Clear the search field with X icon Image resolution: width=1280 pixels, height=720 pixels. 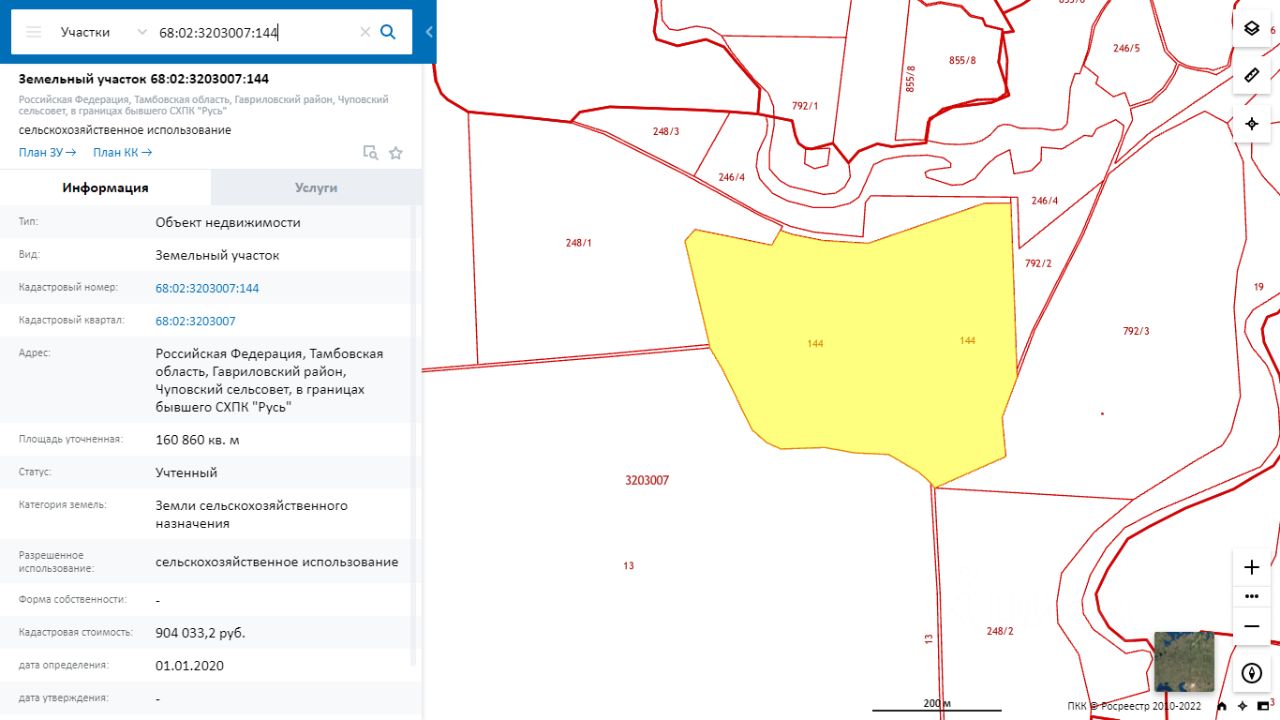pos(365,32)
